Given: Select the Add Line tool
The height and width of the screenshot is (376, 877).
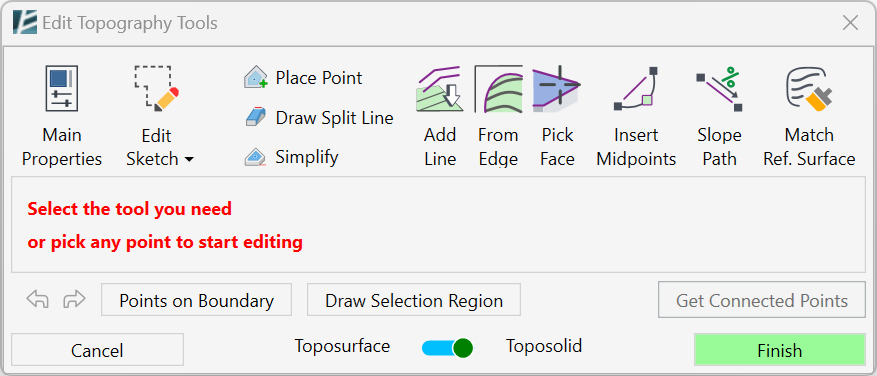Looking at the screenshot, I should click(440, 117).
